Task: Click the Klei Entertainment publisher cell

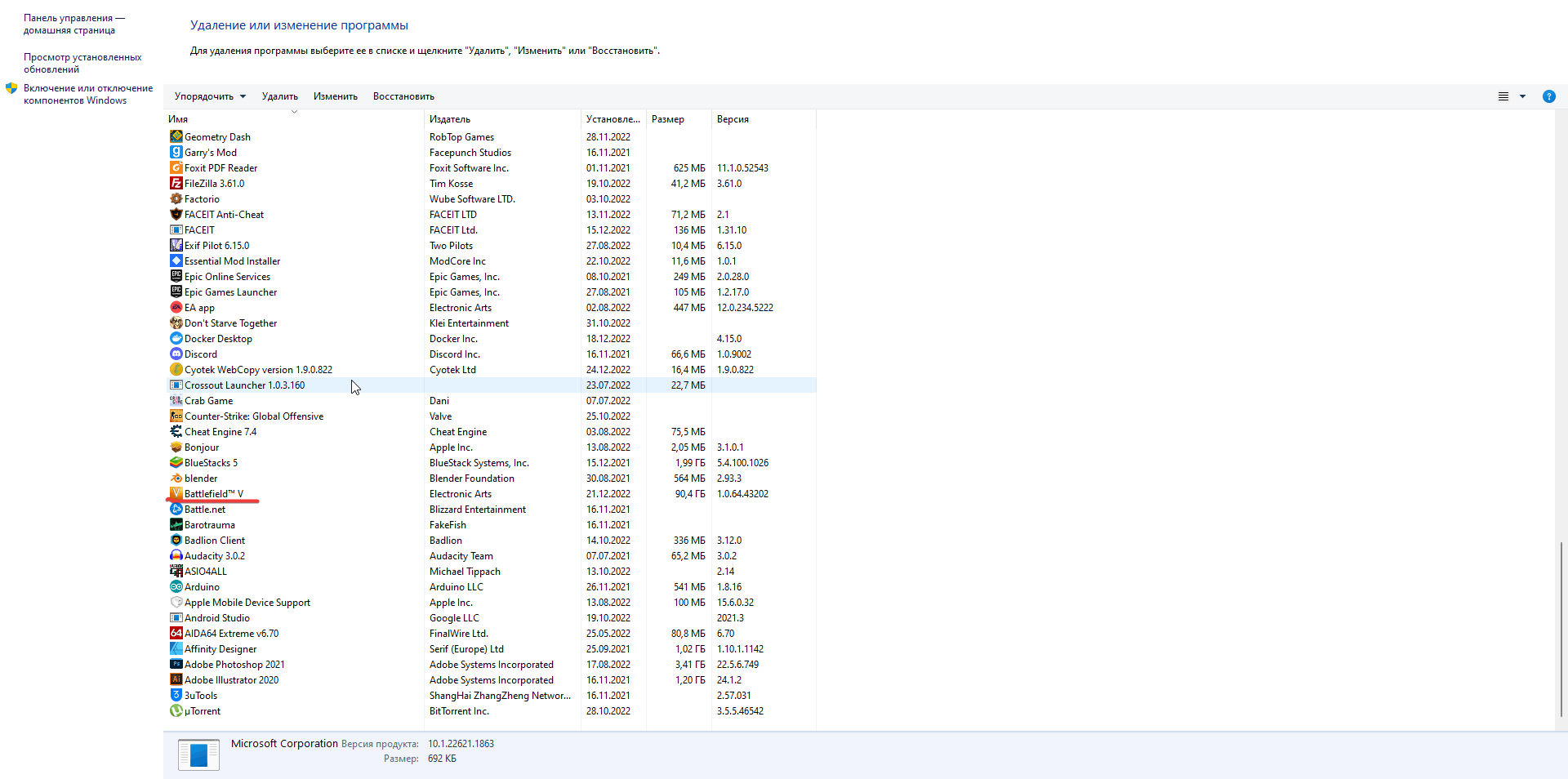Action: pyautogui.click(x=469, y=323)
